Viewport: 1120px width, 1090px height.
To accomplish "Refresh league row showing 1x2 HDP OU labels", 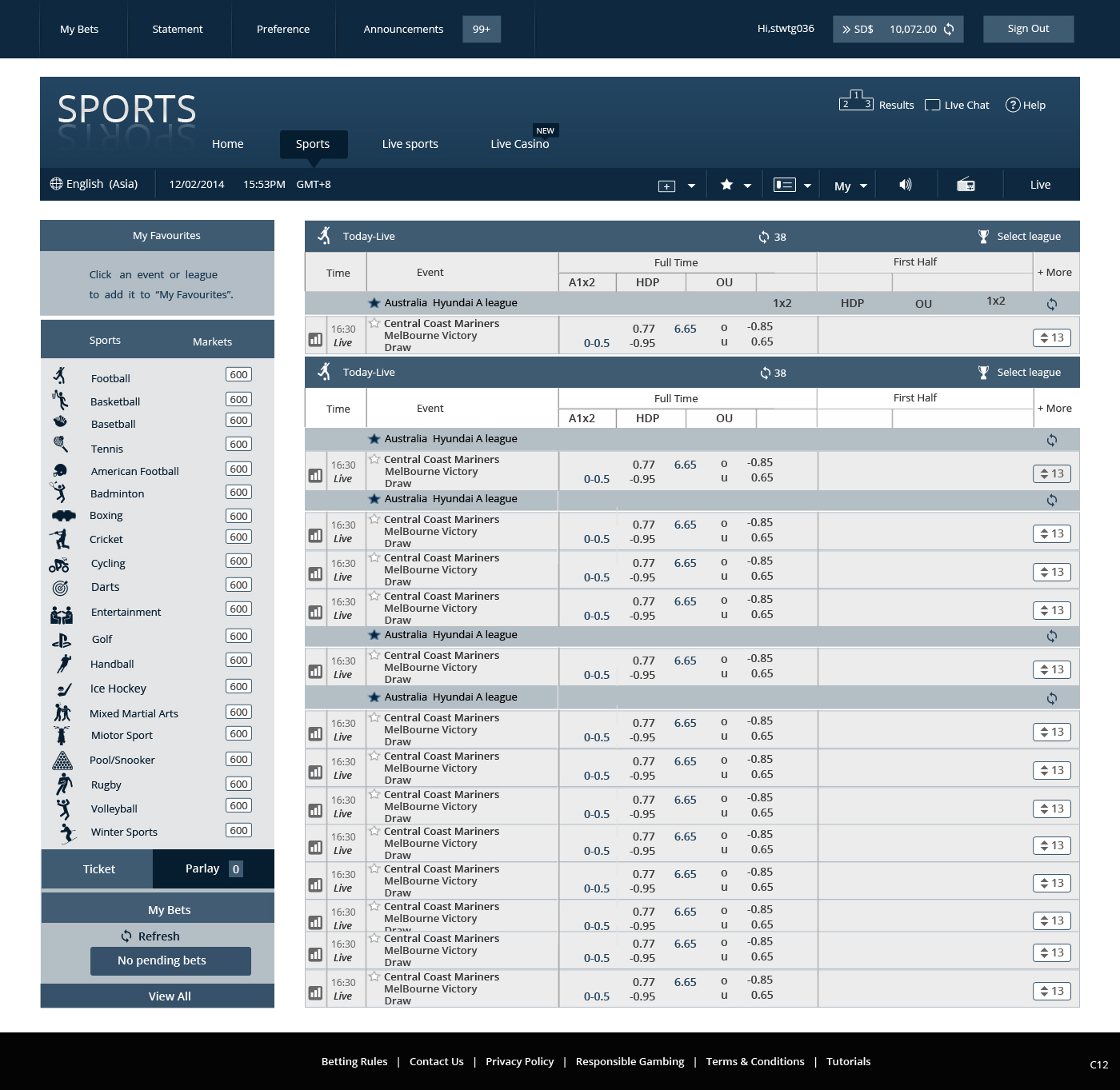I will [x=1052, y=304].
